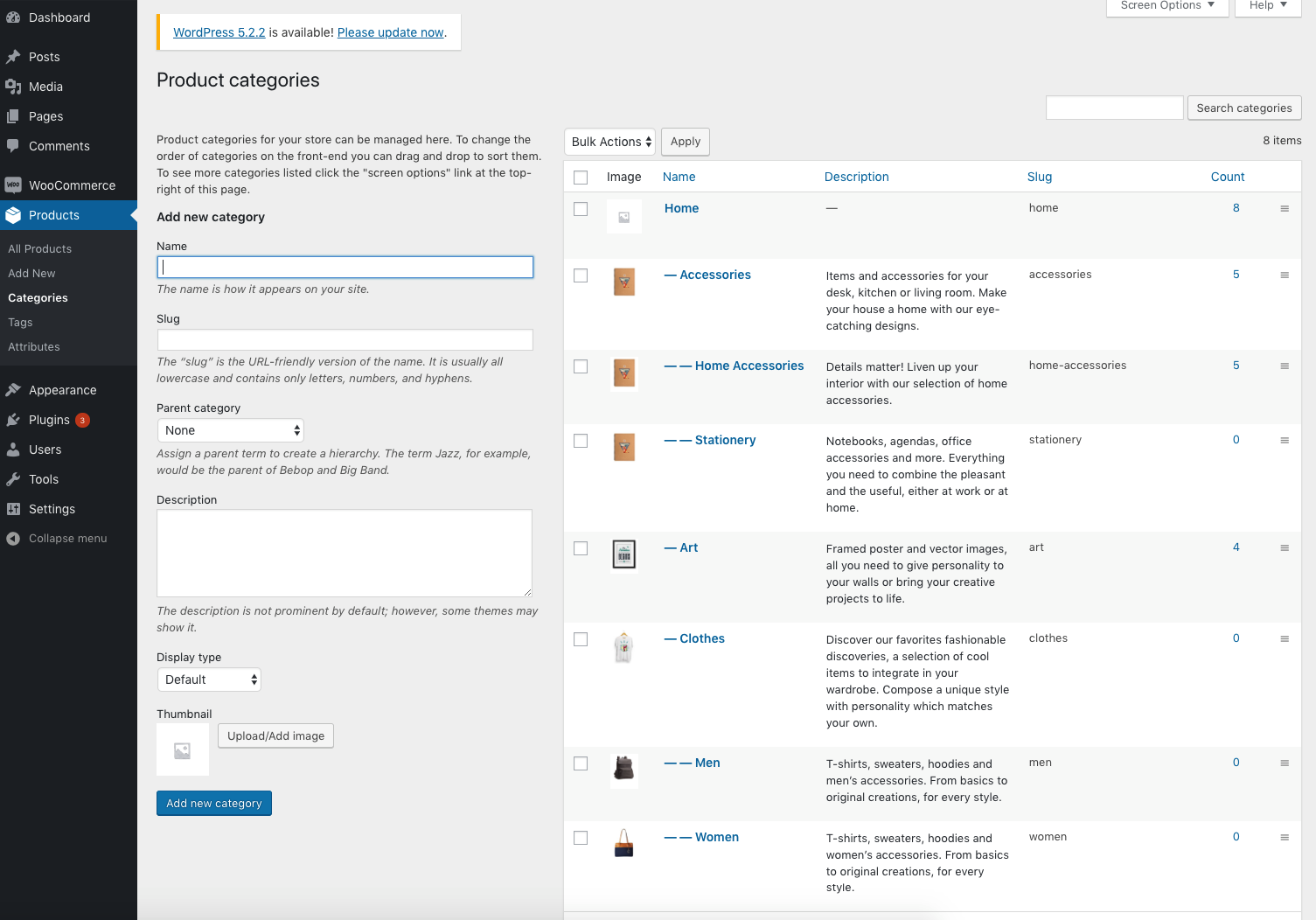Check the Accessories category checkbox
Screen dimensions: 1316x920
click(581, 275)
